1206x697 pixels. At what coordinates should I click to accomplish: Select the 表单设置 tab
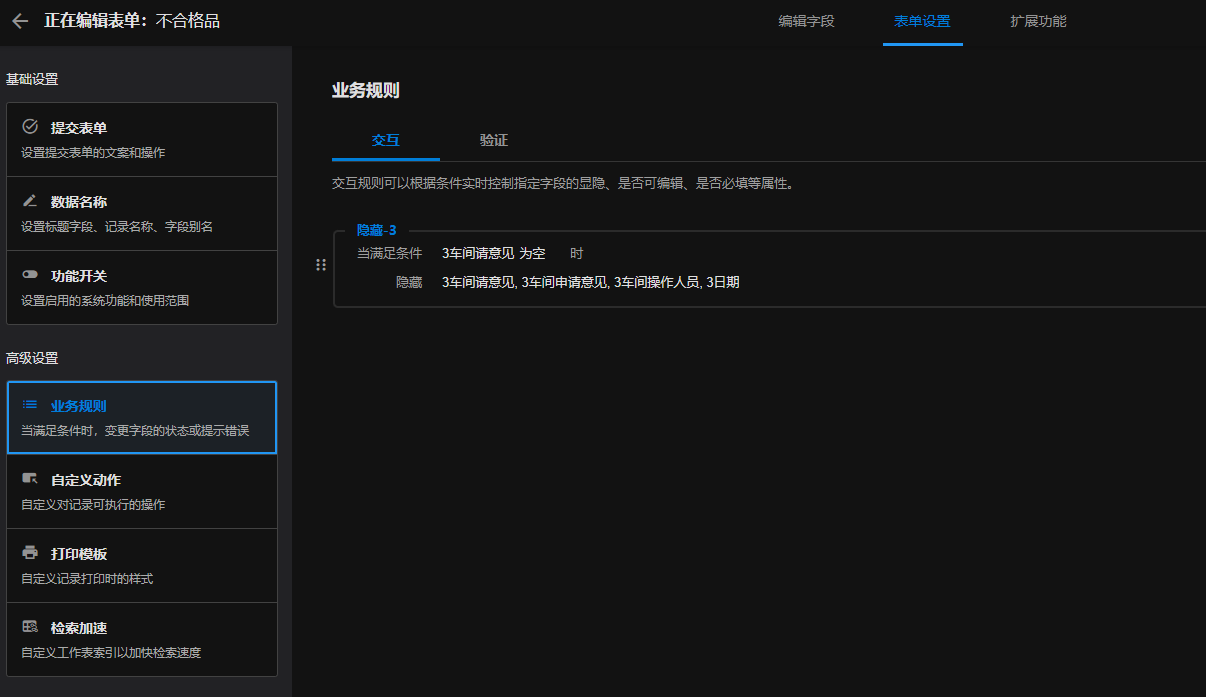922,21
